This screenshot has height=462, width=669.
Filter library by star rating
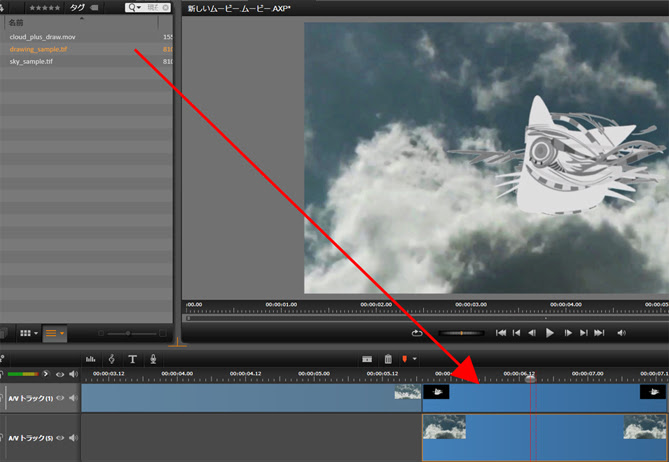coord(44,8)
